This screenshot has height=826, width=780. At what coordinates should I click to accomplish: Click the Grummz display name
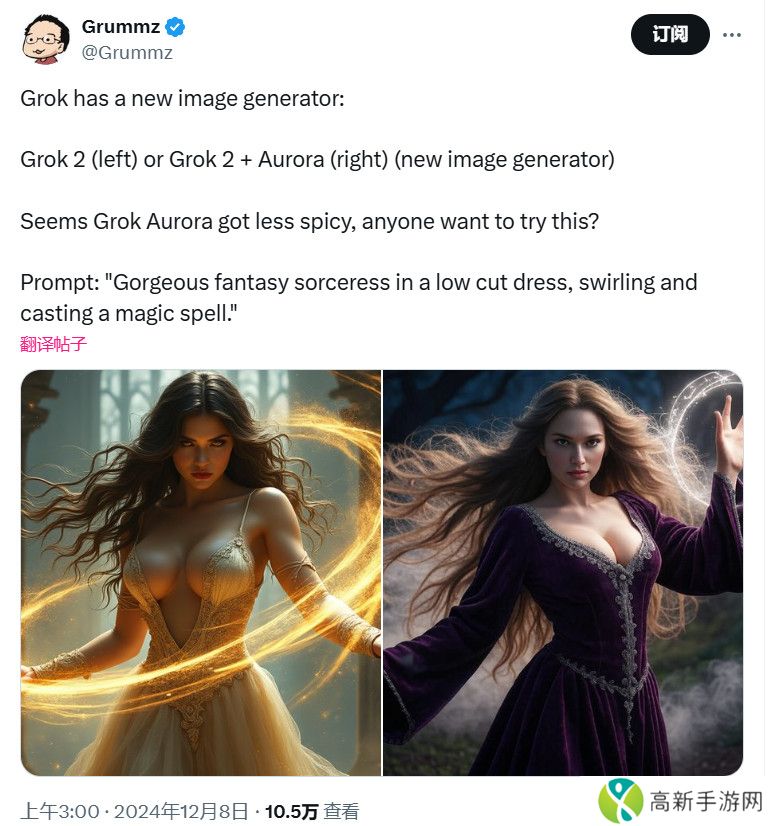(121, 27)
